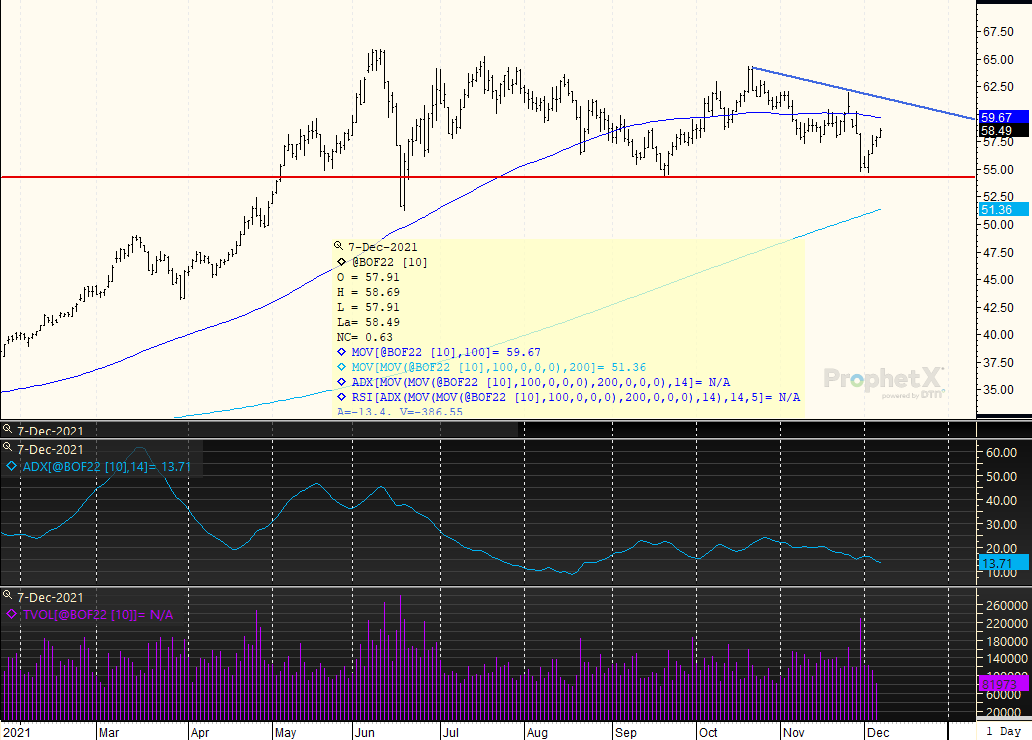1032x740 pixels.
Task: Click the Jun label on the time axis
Action: click(x=364, y=732)
